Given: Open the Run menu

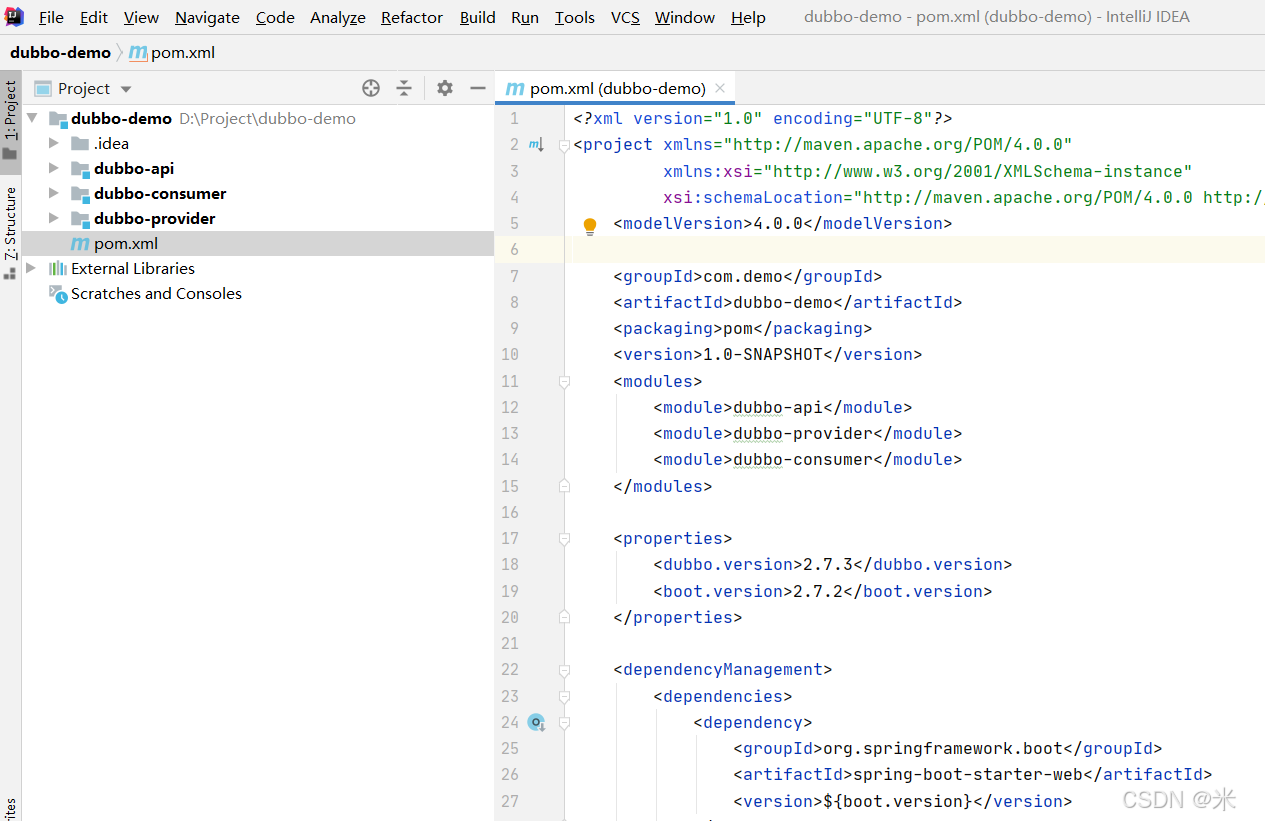Looking at the screenshot, I should (525, 17).
